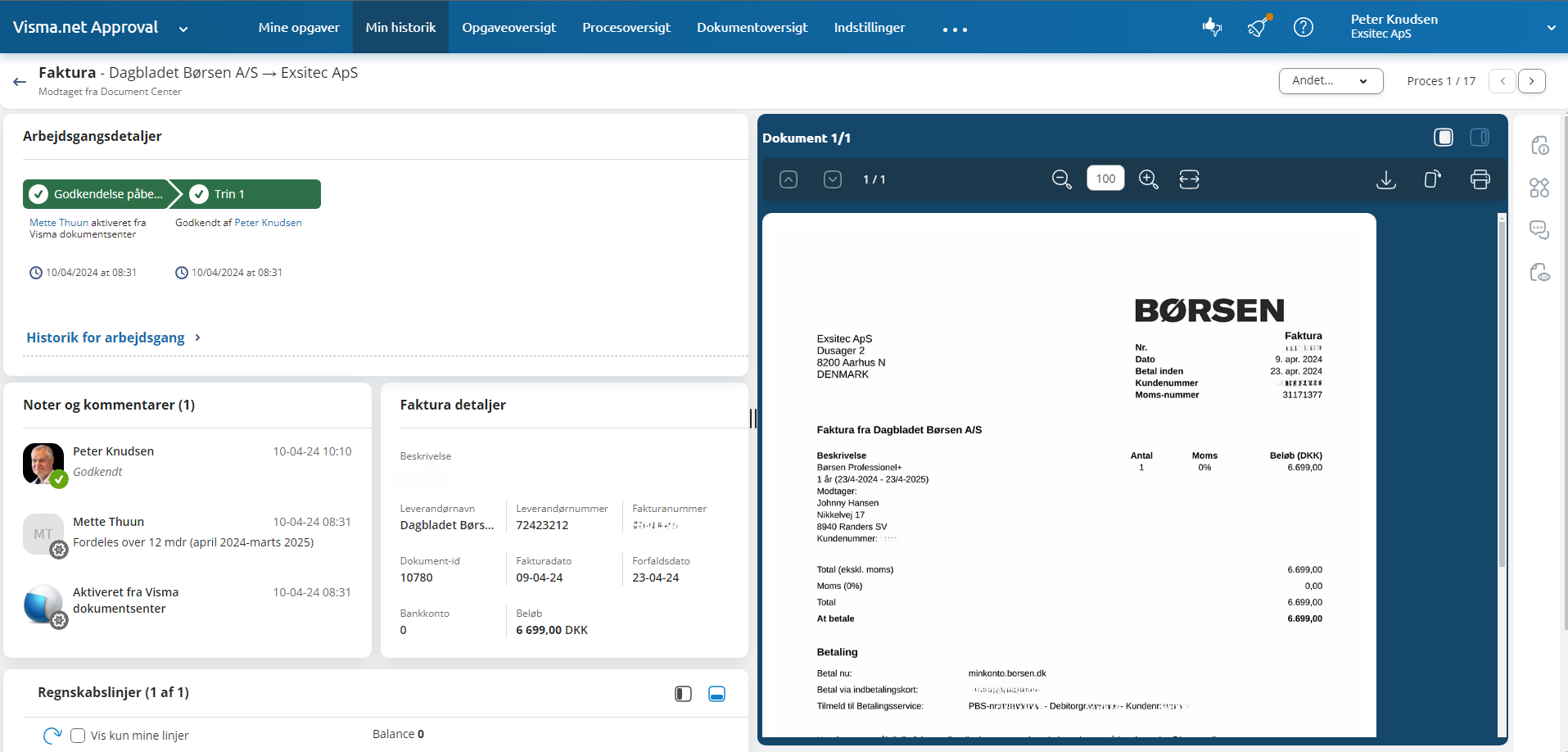
Task: Open the Mine opgaver tab
Action: [x=299, y=27]
